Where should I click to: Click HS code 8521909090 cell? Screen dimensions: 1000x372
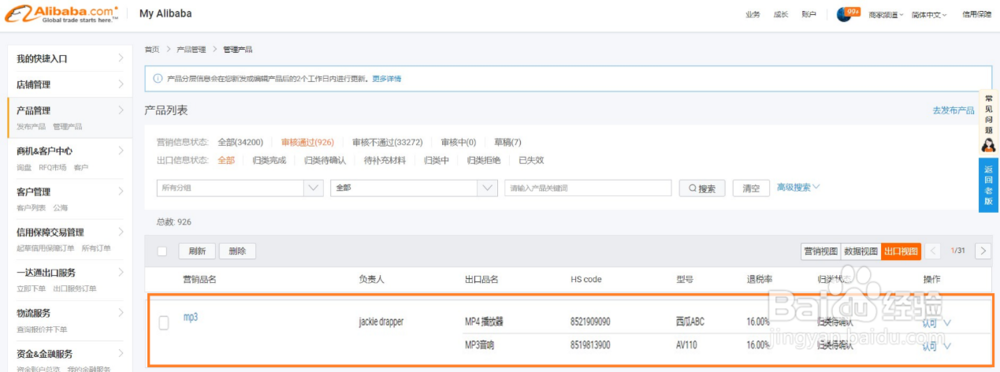[590, 322]
